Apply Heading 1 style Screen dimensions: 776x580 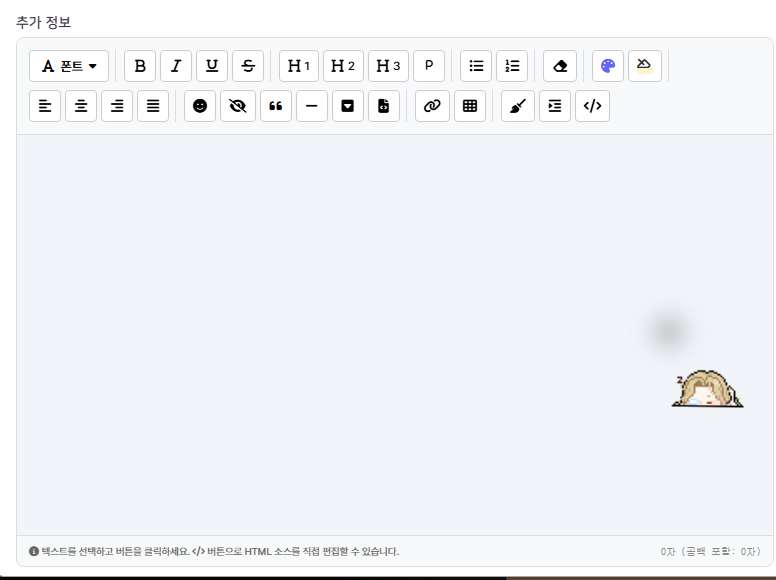click(299, 66)
